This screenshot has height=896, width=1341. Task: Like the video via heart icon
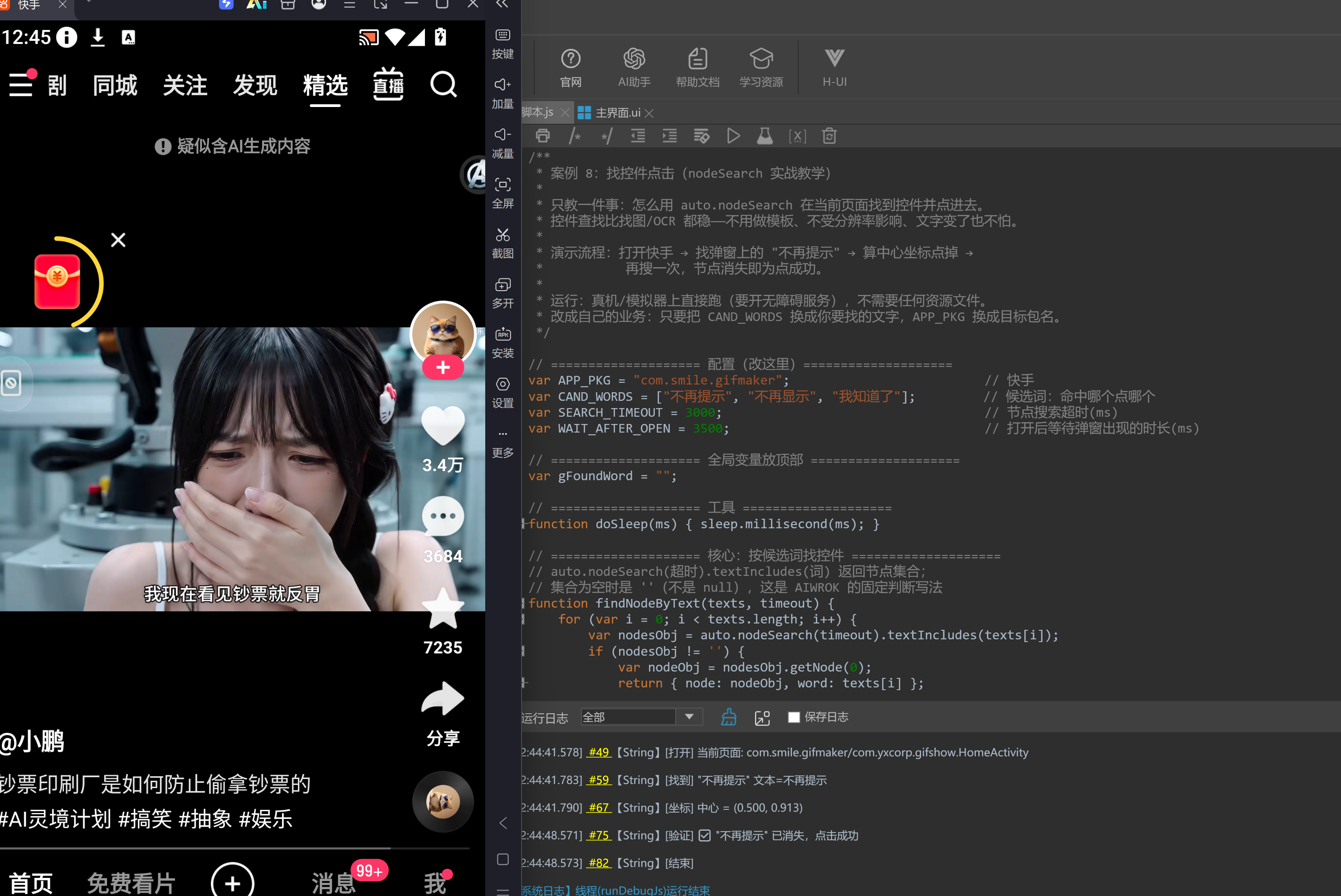[443, 426]
